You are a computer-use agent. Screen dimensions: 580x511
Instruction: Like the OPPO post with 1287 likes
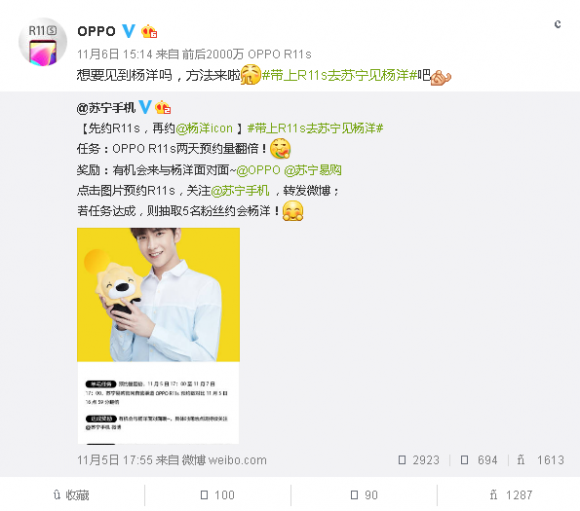pyautogui.click(x=511, y=495)
